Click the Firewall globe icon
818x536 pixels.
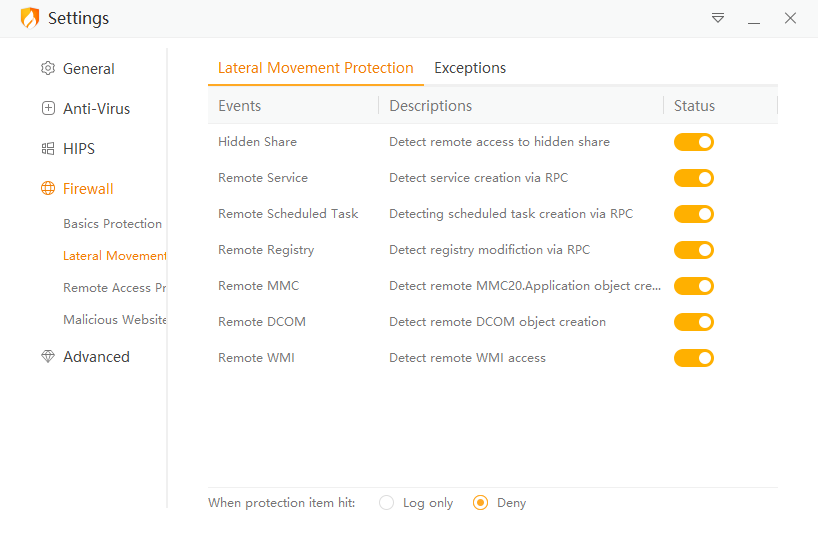pos(48,189)
